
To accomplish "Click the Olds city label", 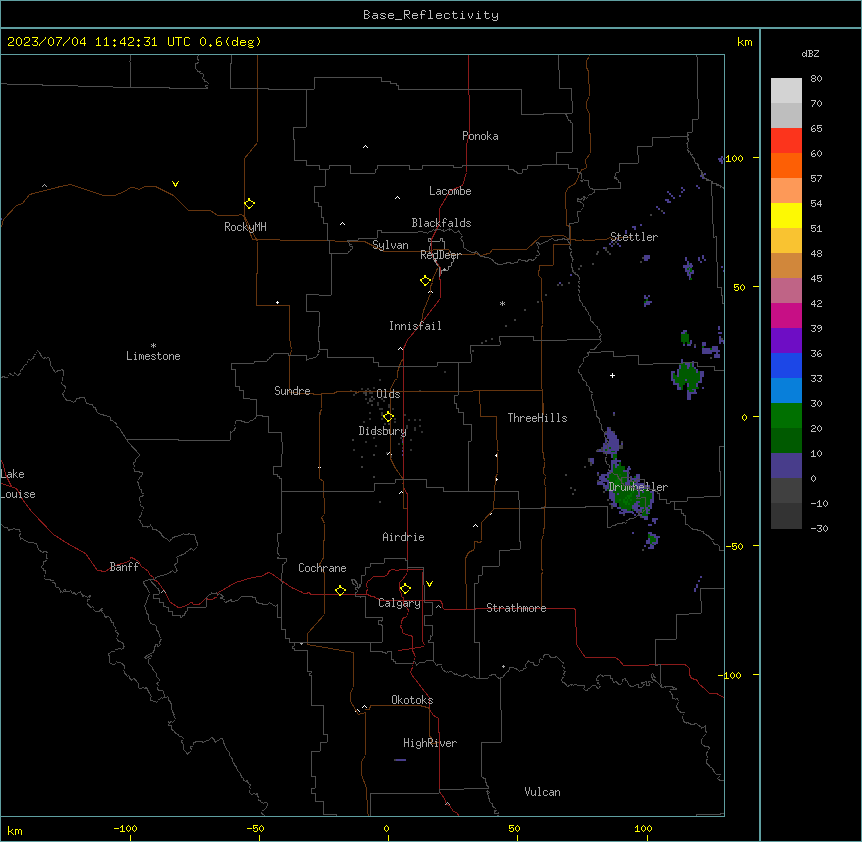I will pyautogui.click(x=388, y=394).
